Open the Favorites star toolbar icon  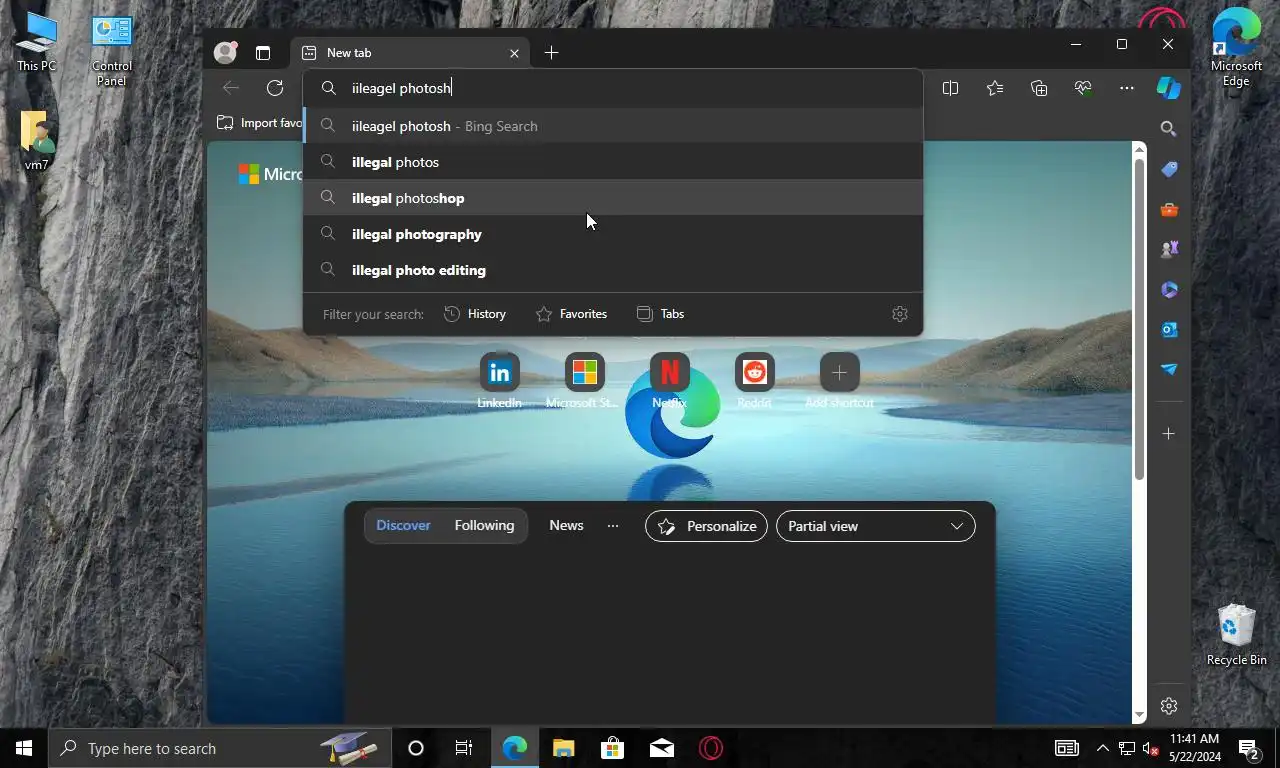coord(994,88)
